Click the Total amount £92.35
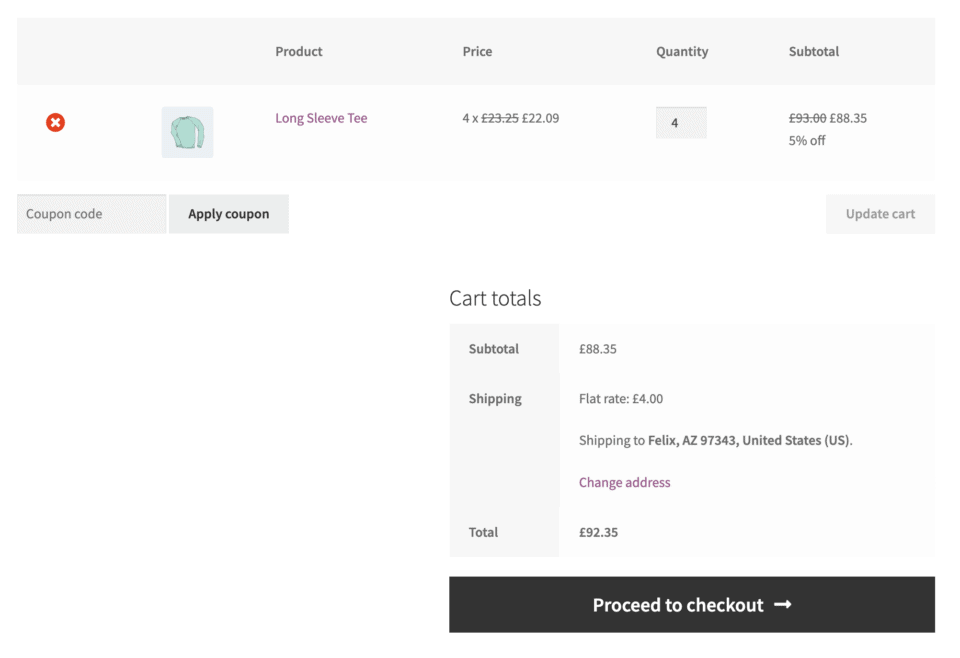The image size is (960, 658). coord(598,532)
